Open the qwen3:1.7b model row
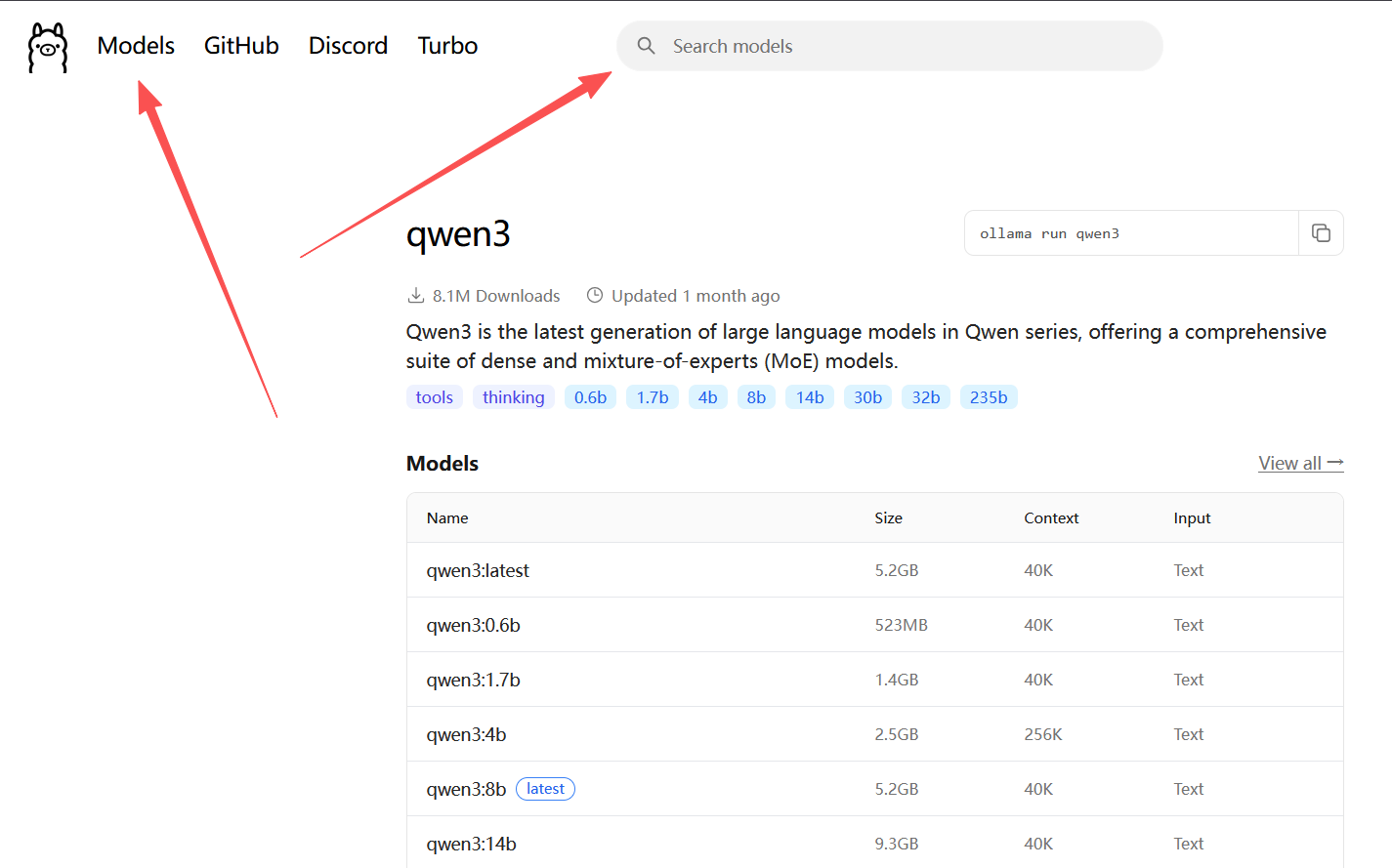1392x868 pixels. [874, 680]
